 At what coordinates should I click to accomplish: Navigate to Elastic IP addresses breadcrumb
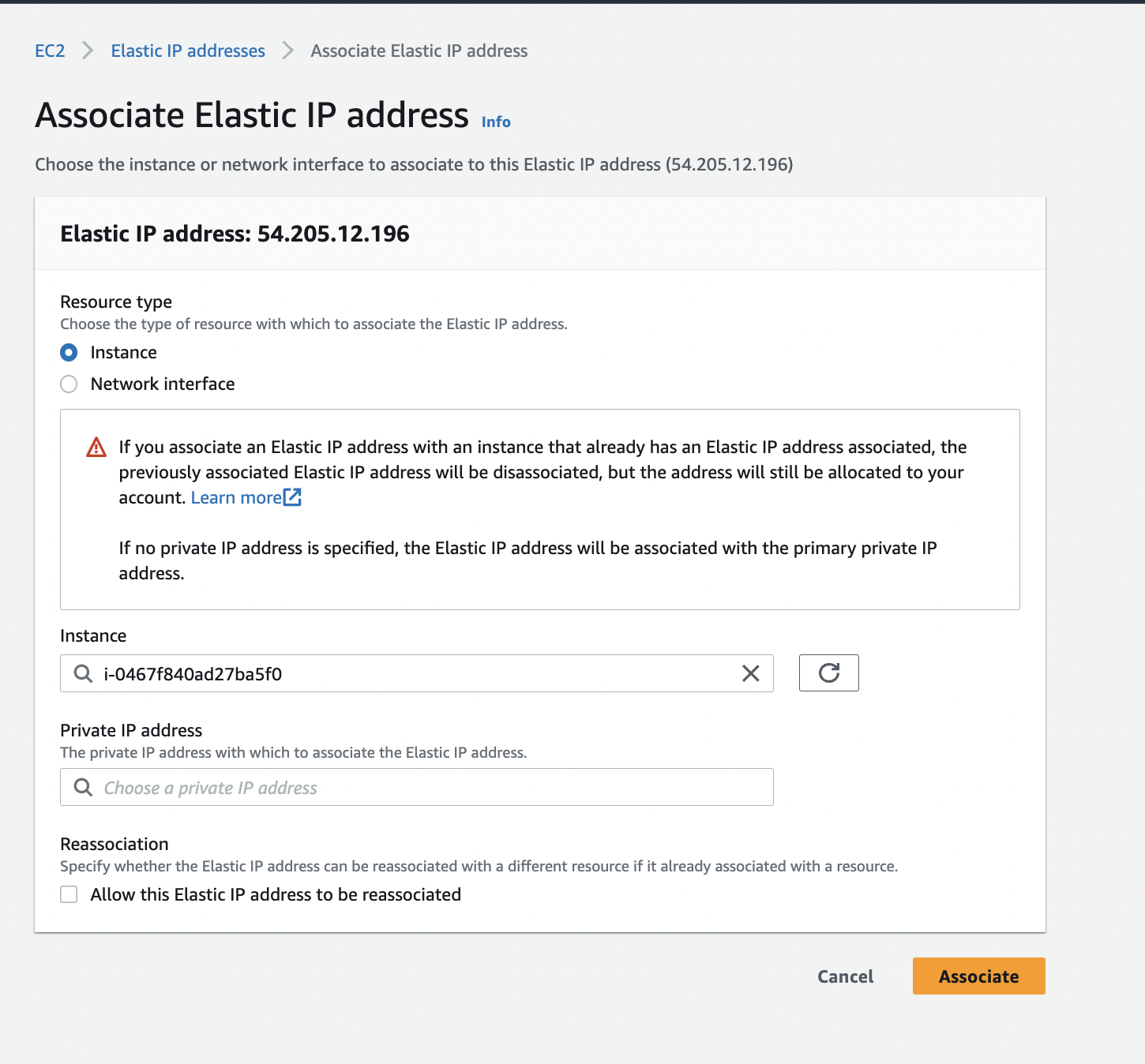(188, 51)
